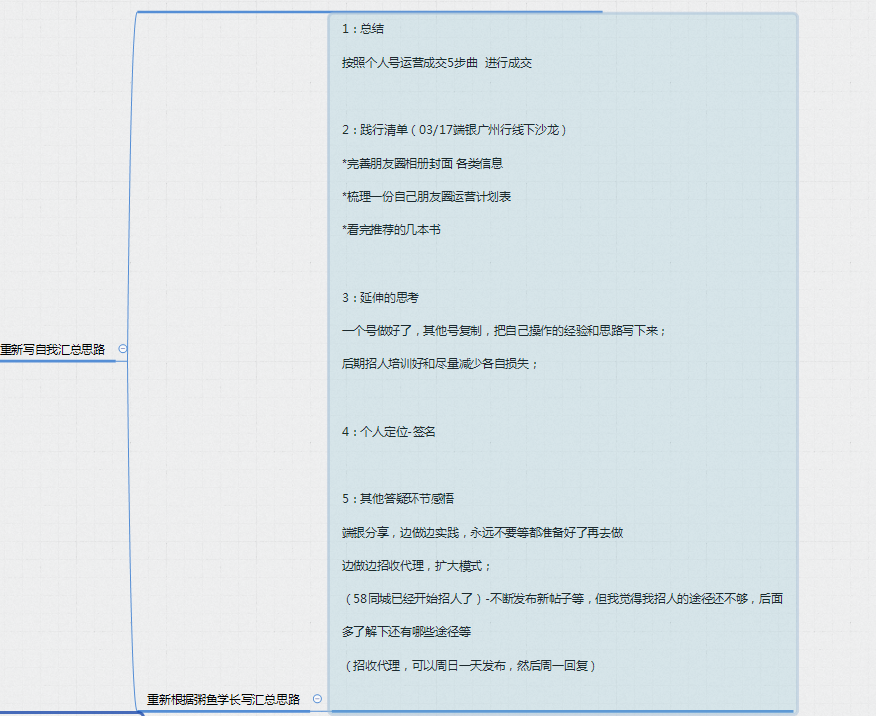Click the line 梳理一份自己朋友圈运营计划表
Viewport: 876px width, 716px height.
click(x=424, y=195)
